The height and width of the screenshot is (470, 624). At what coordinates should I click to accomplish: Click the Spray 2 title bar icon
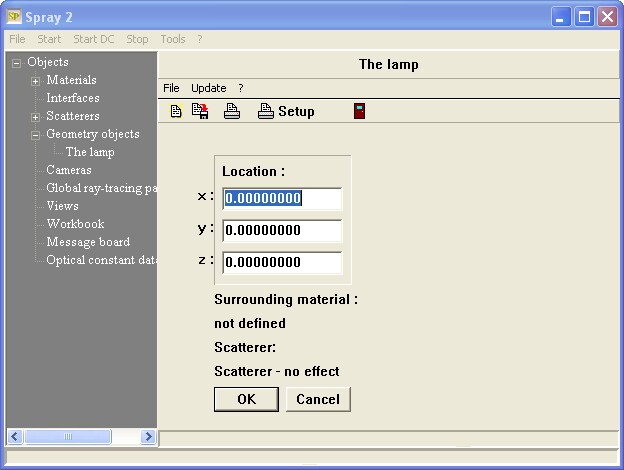(15, 17)
